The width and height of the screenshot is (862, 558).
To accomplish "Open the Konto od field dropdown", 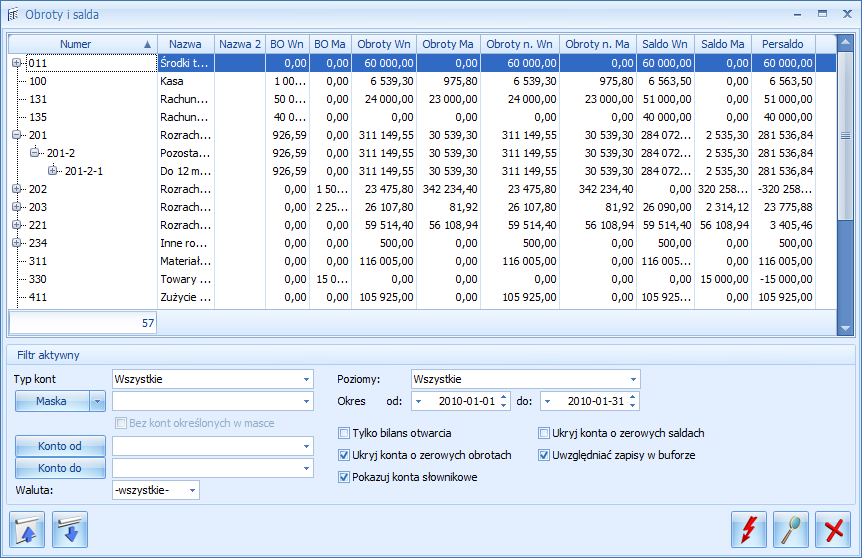I will (x=306, y=446).
